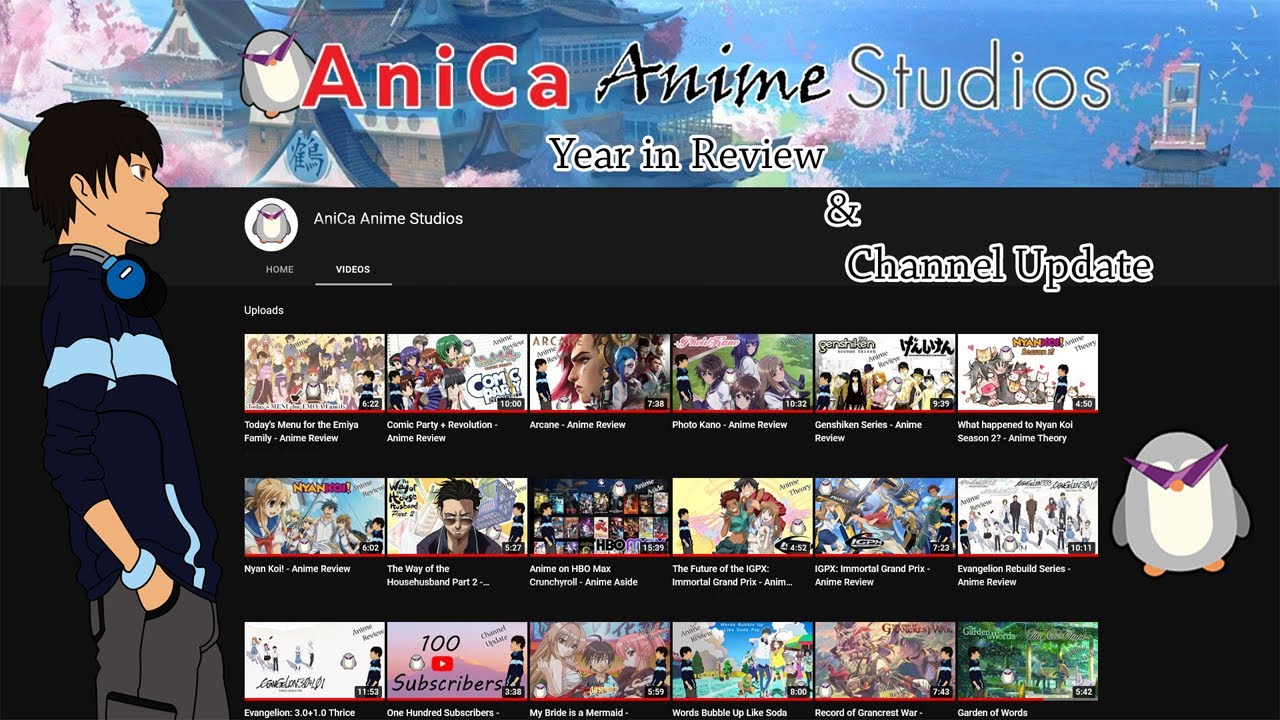The height and width of the screenshot is (720, 1280).
Task: Open the Photo Kano review thumbnail
Action: coord(742,373)
